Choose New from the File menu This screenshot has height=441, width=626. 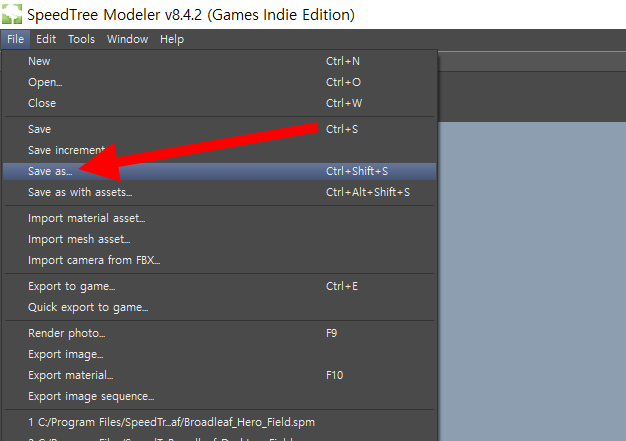[x=219, y=61]
